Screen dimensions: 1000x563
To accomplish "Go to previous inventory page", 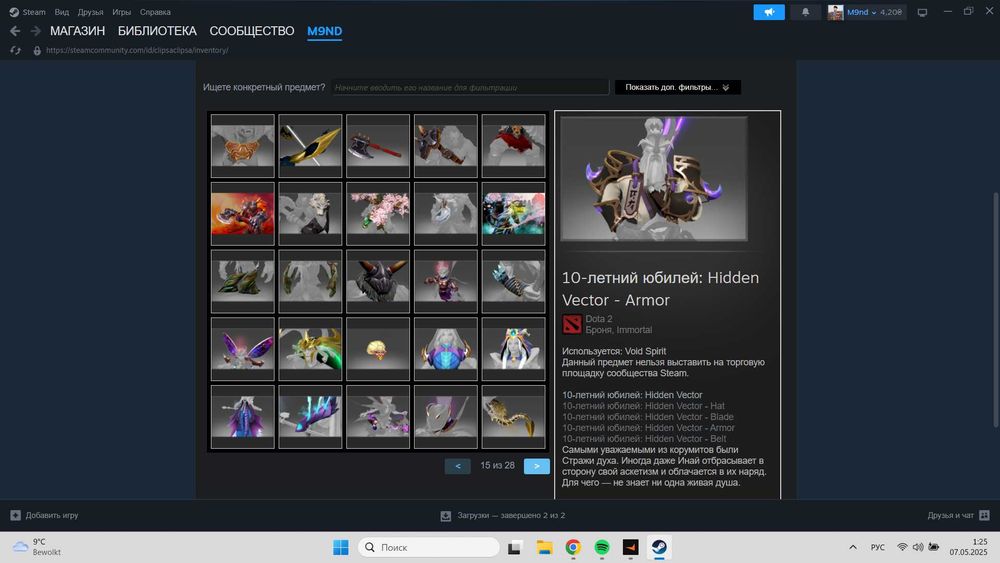I will (x=457, y=466).
